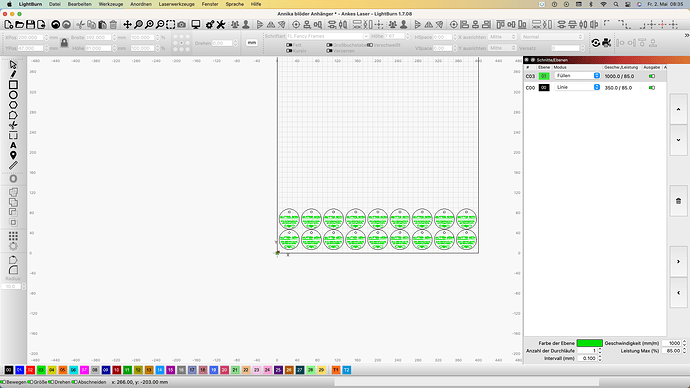The image size is (690, 388).
Task: Click the mm units button
Action: click(x=252, y=43)
